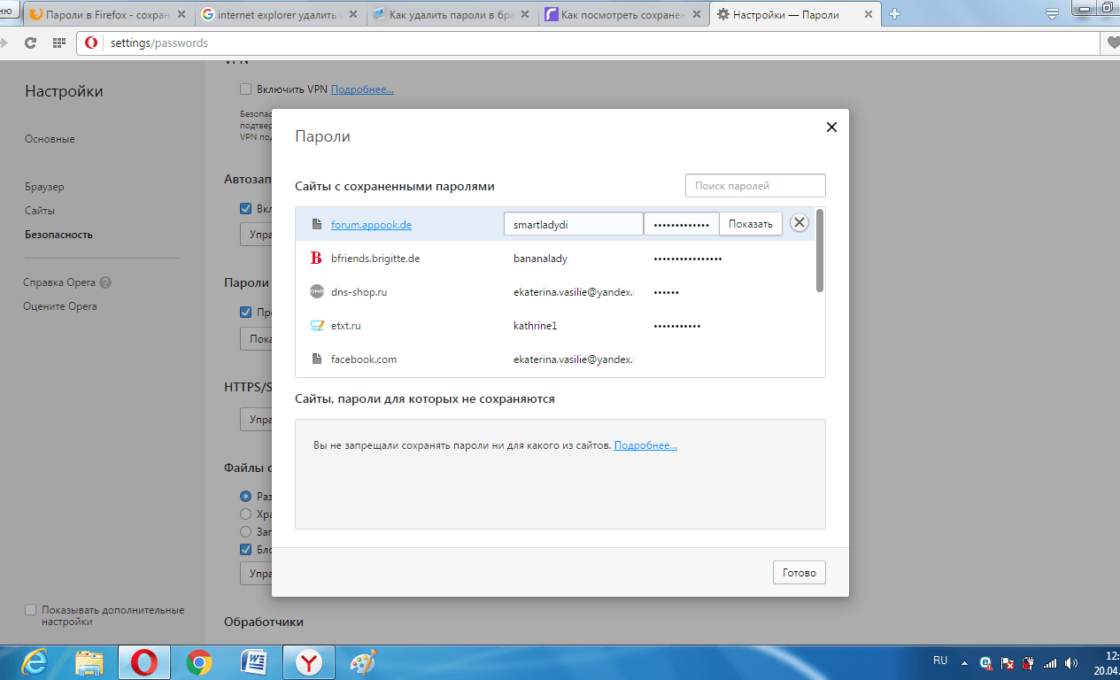Switch to Как посмотреть сохранен tab
The height and width of the screenshot is (680, 1120).
click(623, 14)
